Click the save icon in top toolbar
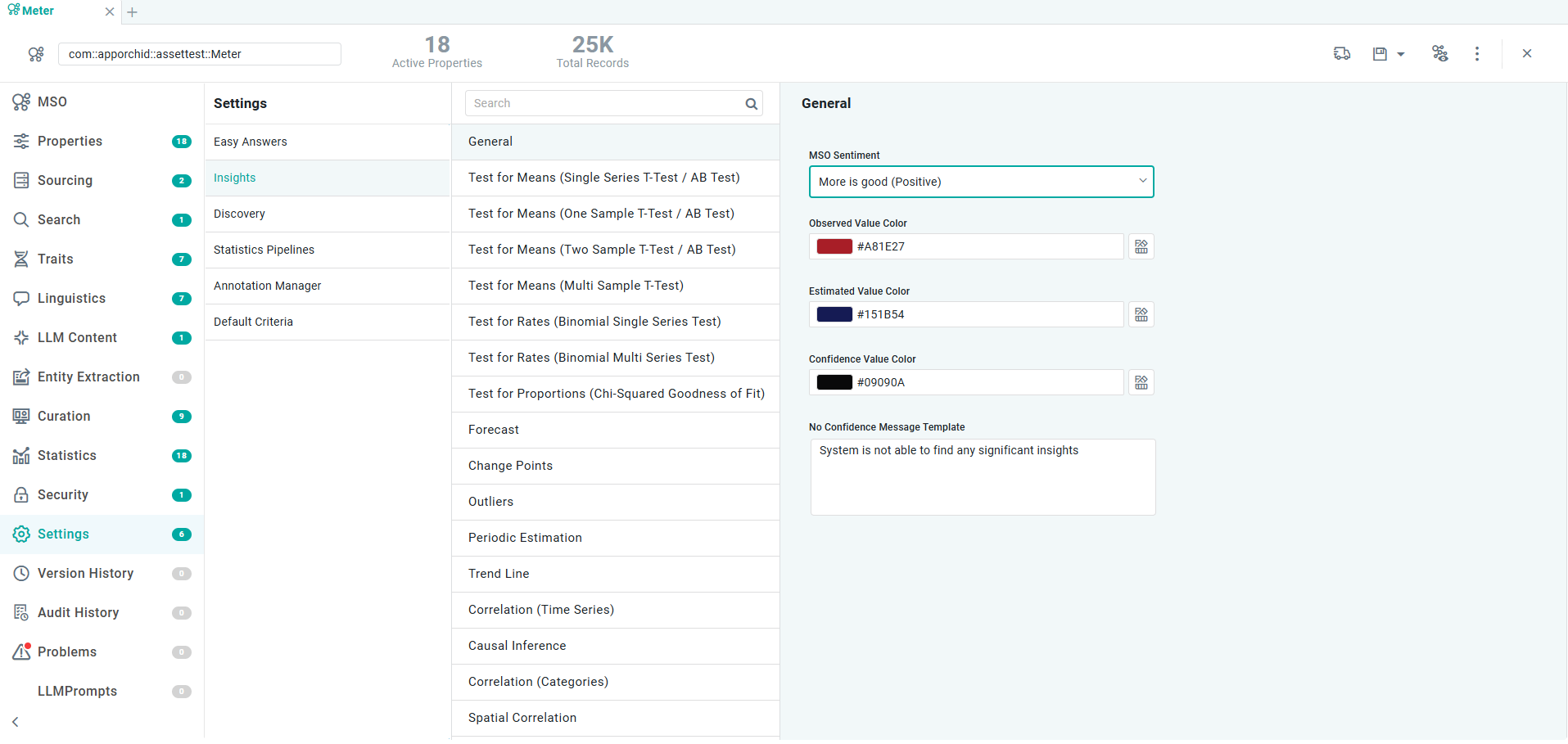 [1380, 54]
